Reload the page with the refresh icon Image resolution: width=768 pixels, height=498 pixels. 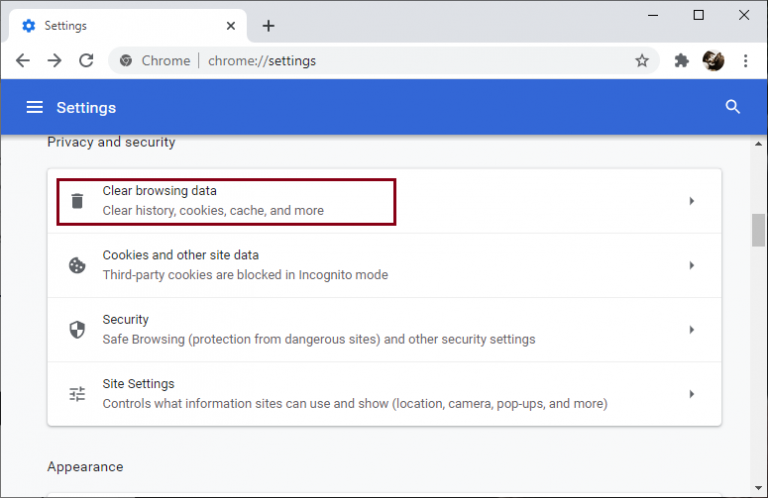(87, 61)
